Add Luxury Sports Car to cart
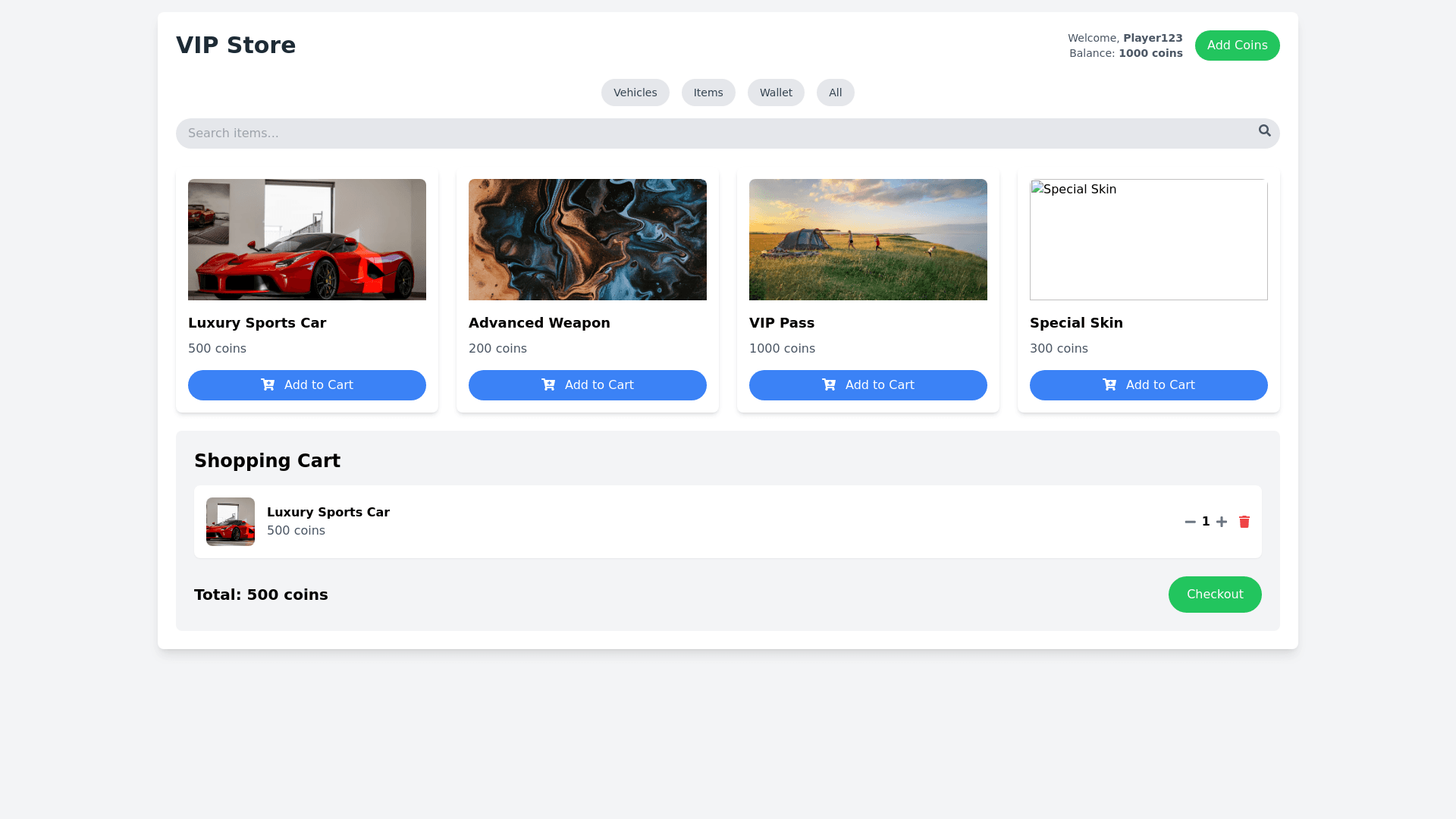 point(306,385)
